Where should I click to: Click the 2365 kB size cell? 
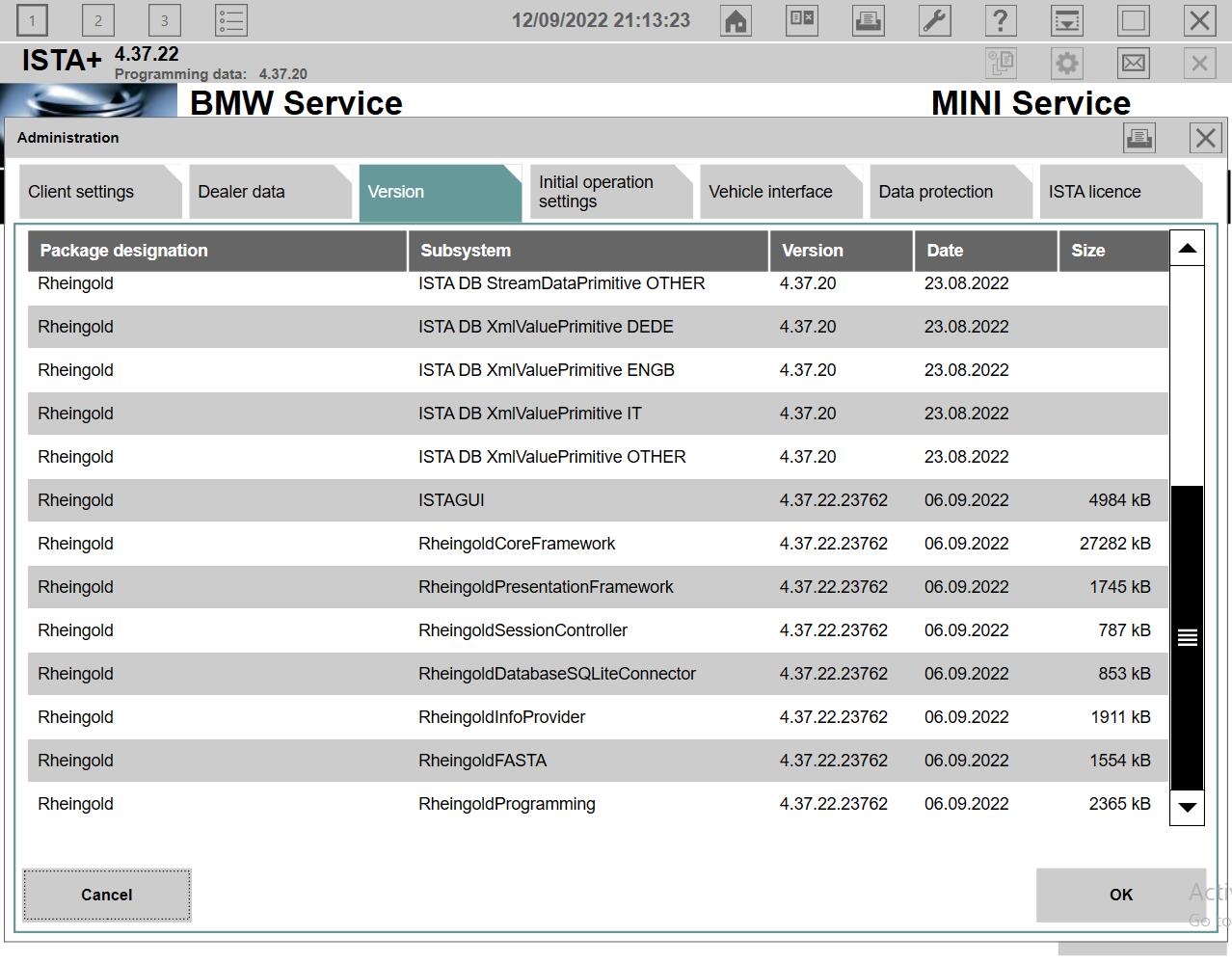click(1119, 804)
